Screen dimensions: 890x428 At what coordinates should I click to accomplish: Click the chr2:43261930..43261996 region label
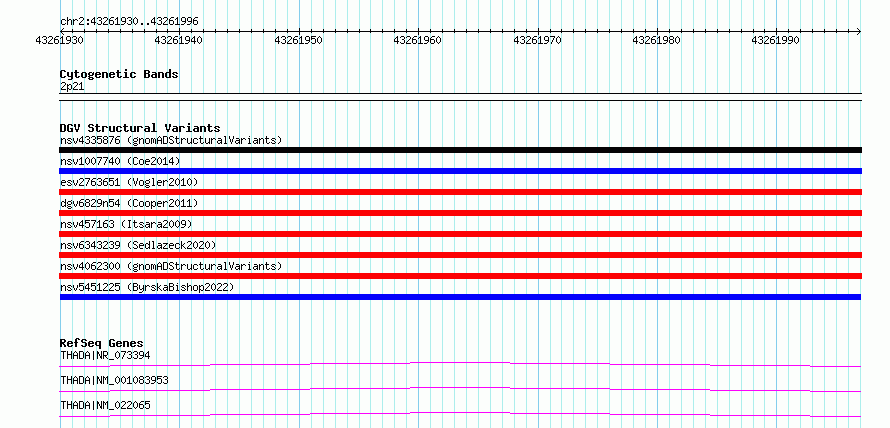click(129, 22)
